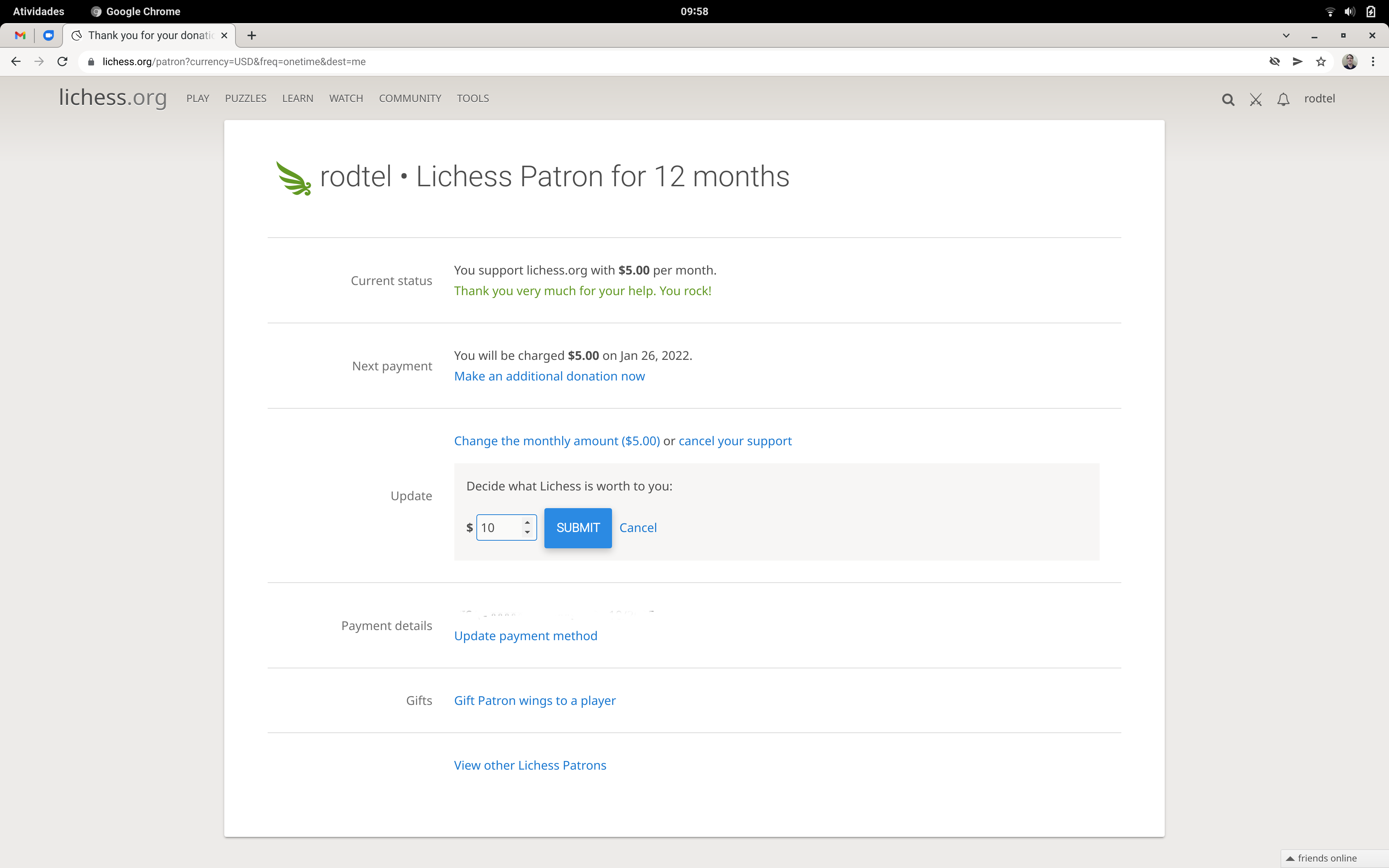Click the X close icon beside the bell
Screen dimensions: 1389x868
1256,99
